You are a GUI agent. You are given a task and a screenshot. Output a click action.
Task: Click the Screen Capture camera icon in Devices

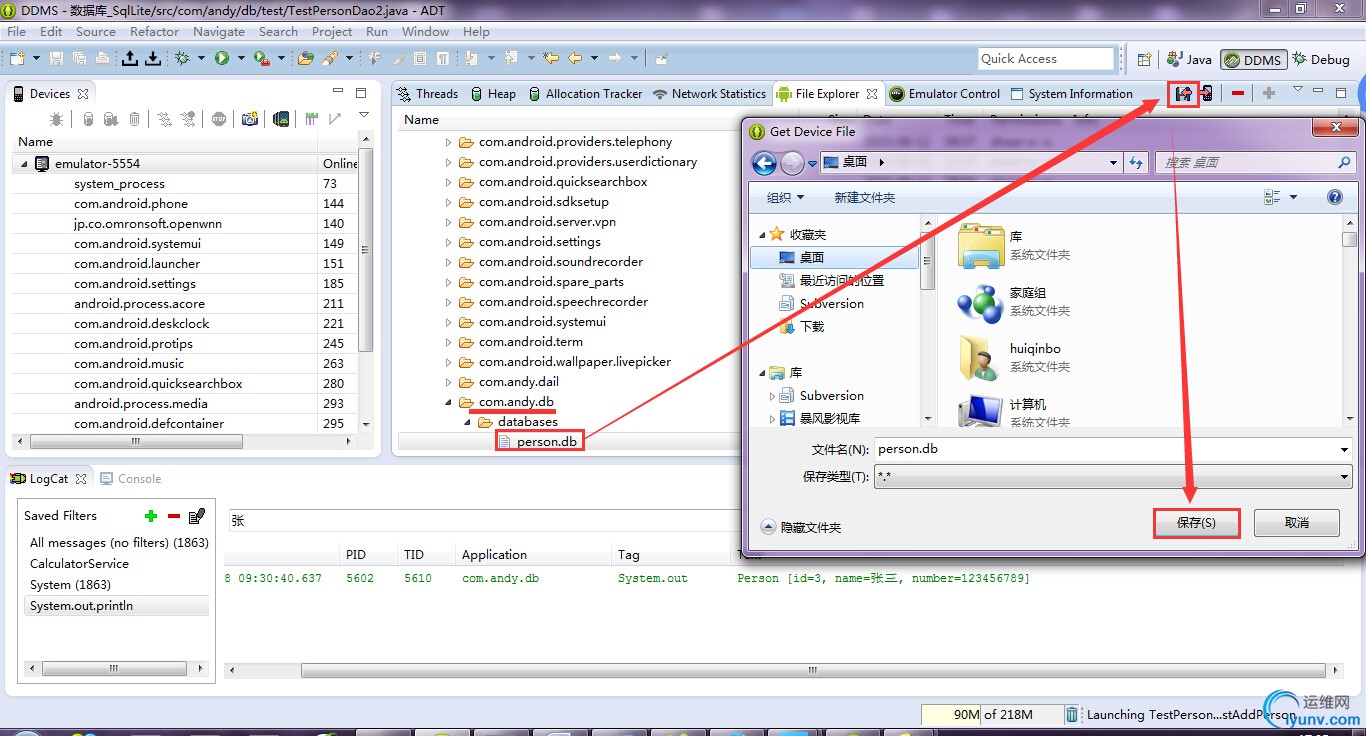coord(250,119)
